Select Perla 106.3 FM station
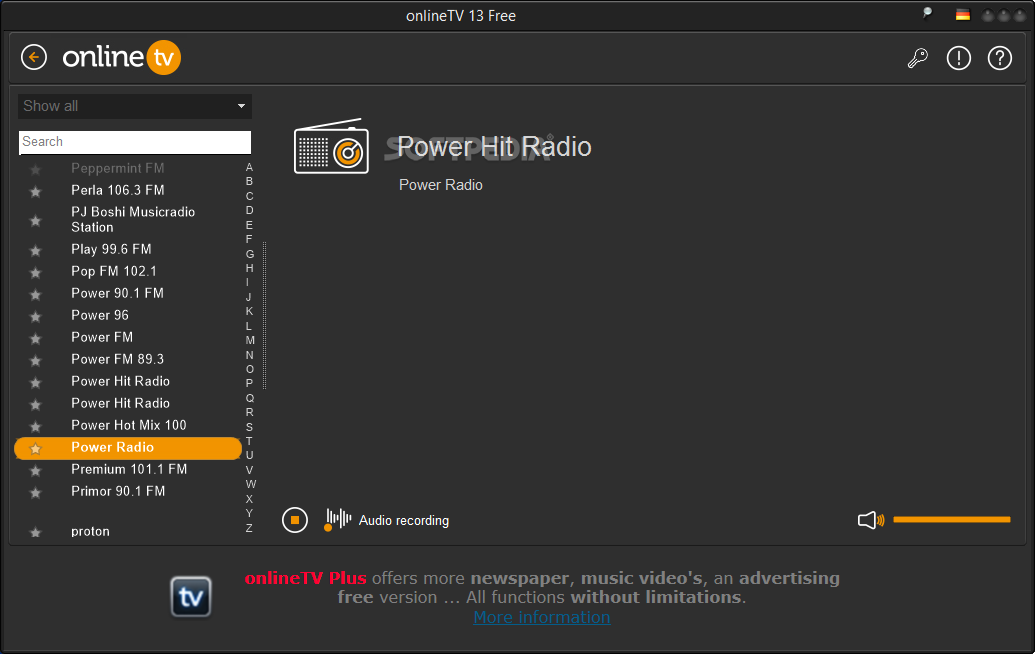The width and height of the screenshot is (1035, 654). click(117, 190)
